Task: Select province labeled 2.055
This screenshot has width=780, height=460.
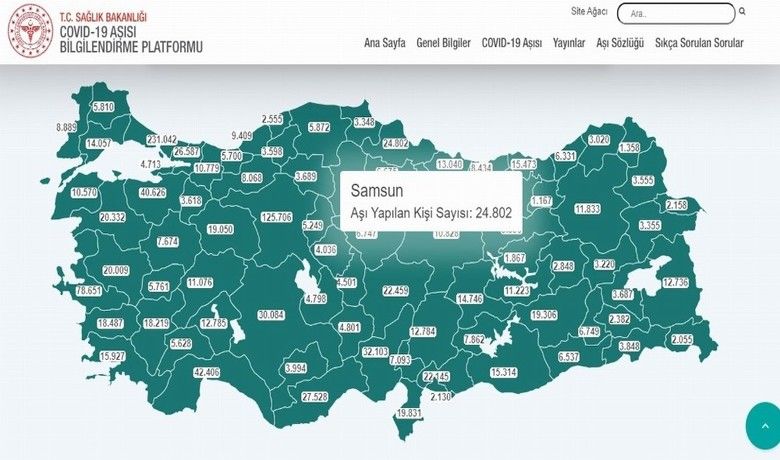Action: pos(682,340)
